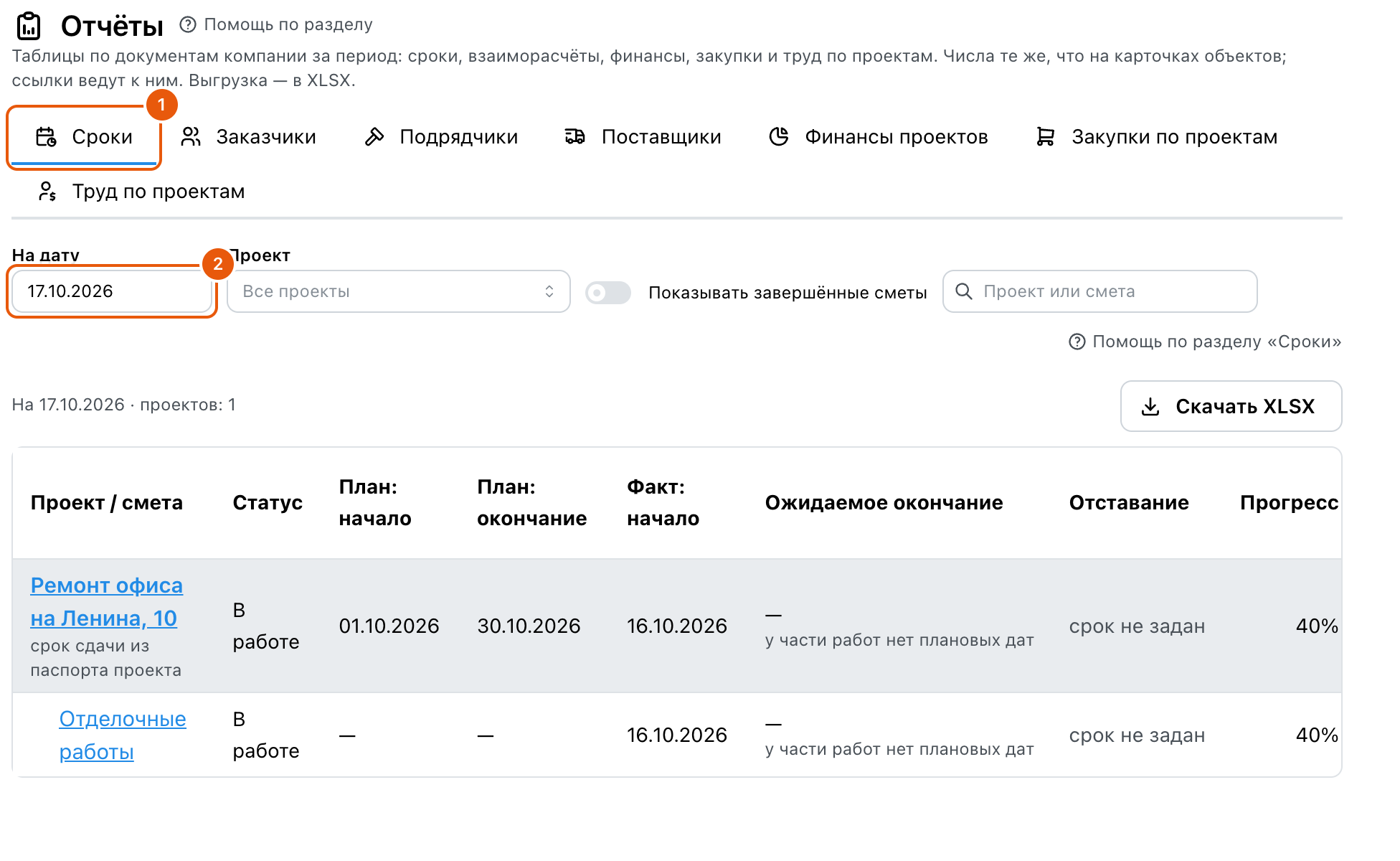
Task: Open the Подрядчики tab
Action: point(441,136)
